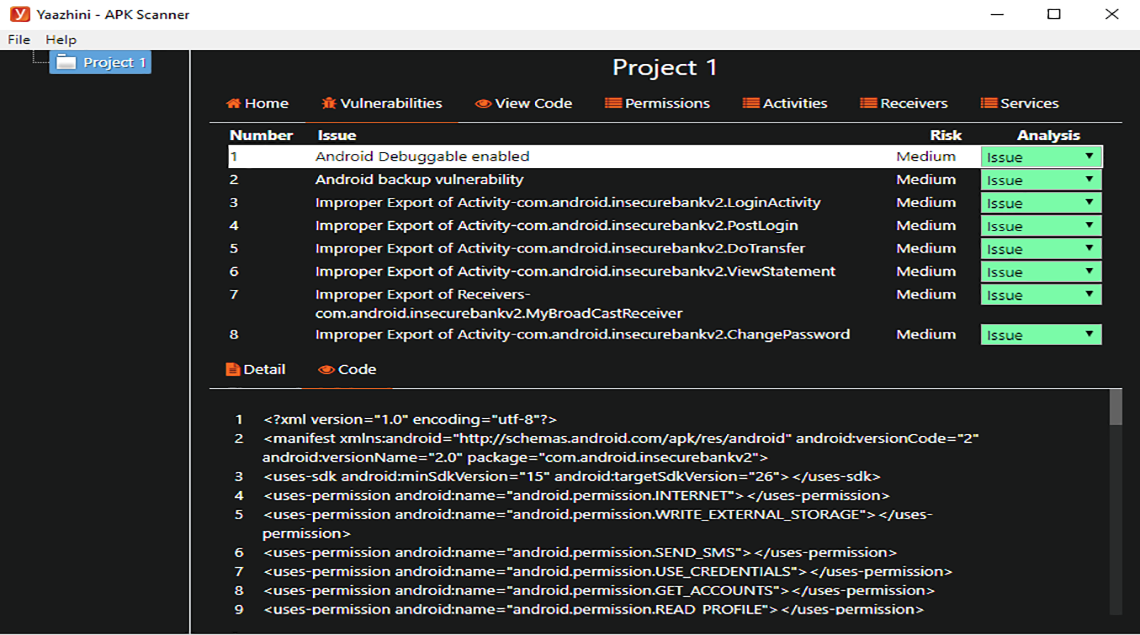This screenshot has height=635, width=1140.
Task: Open the View Code tab
Action: pyautogui.click(x=523, y=103)
